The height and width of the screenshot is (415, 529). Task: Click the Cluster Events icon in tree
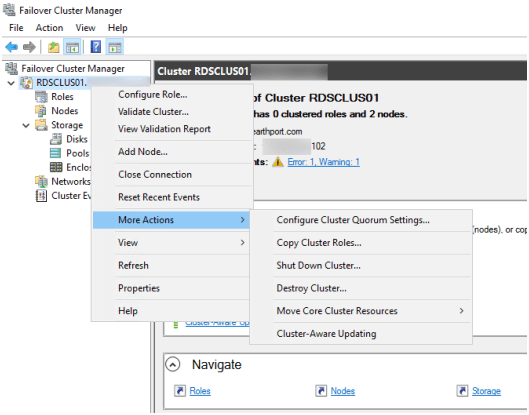41,196
